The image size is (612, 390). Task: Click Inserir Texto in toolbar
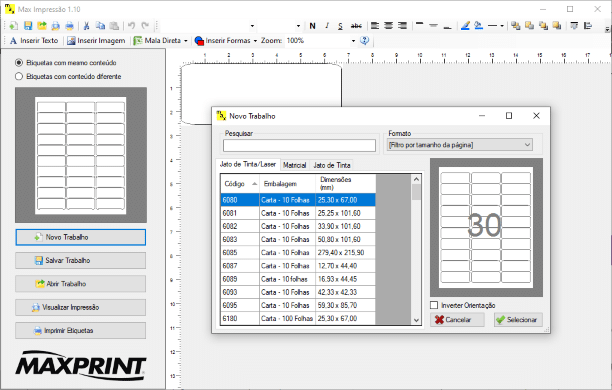coord(34,41)
